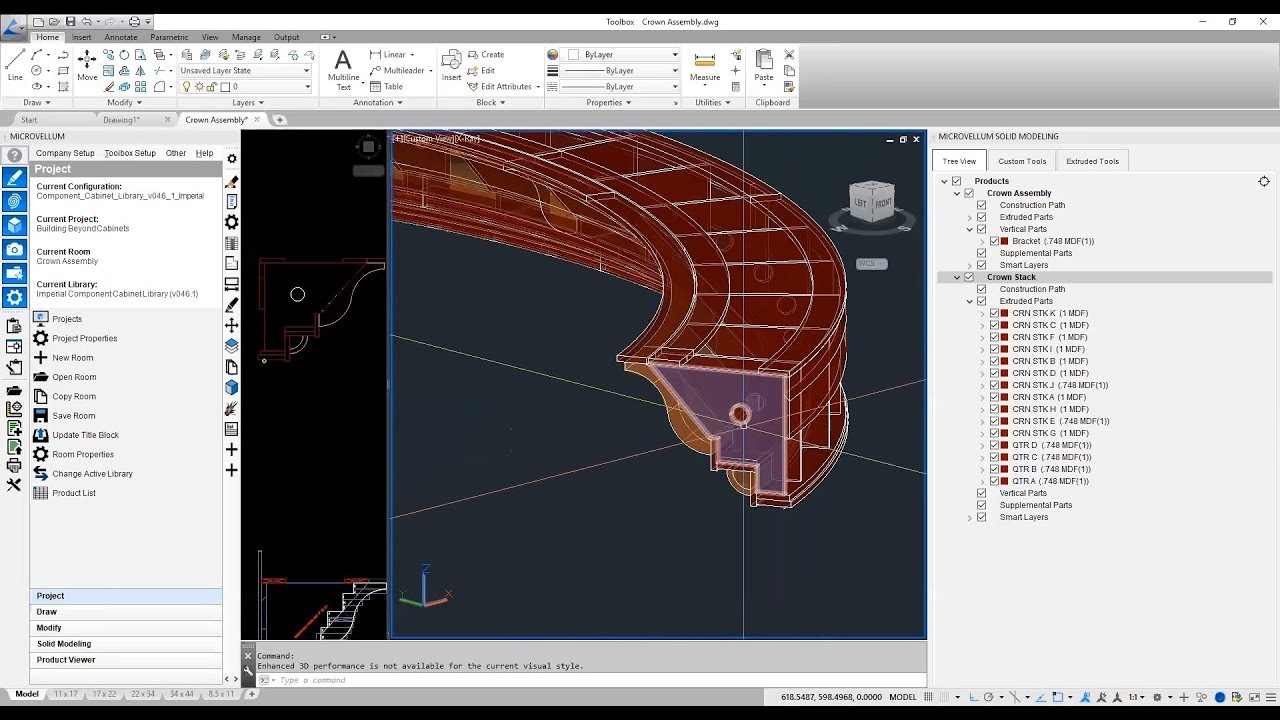Click the Insert block icon
Image resolution: width=1280 pixels, height=720 pixels.
[451, 64]
